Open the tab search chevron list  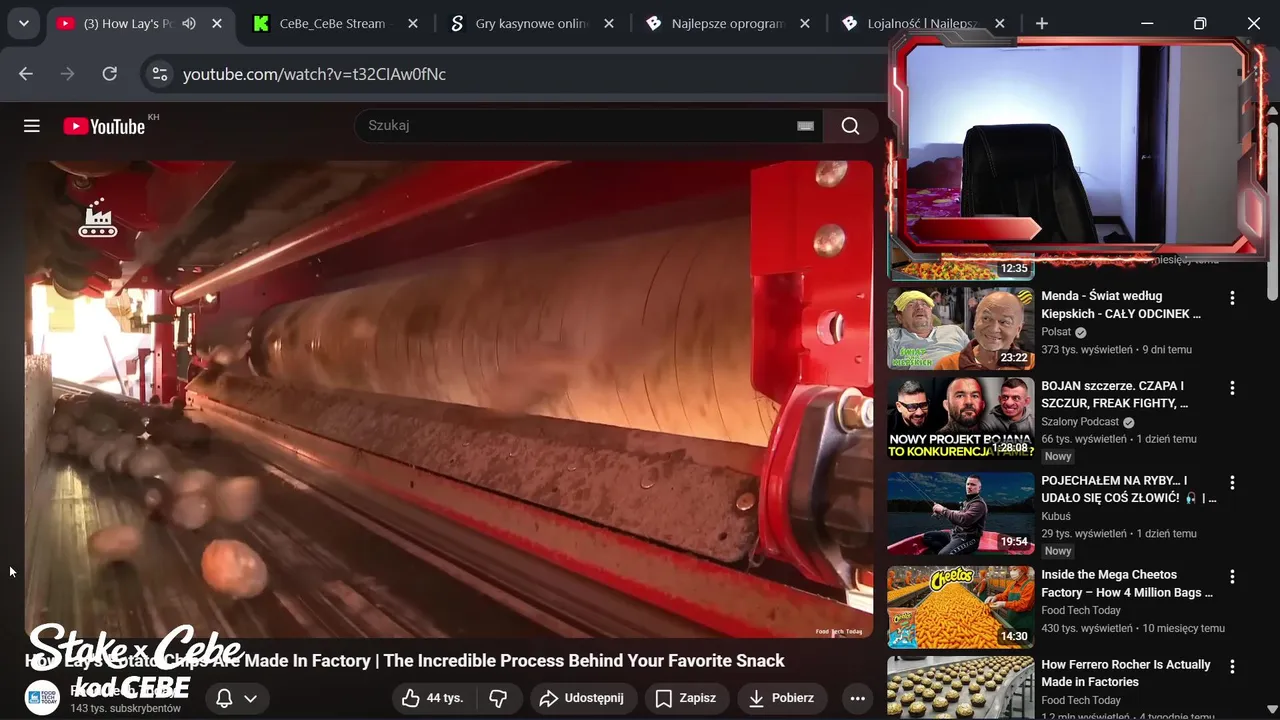point(23,23)
